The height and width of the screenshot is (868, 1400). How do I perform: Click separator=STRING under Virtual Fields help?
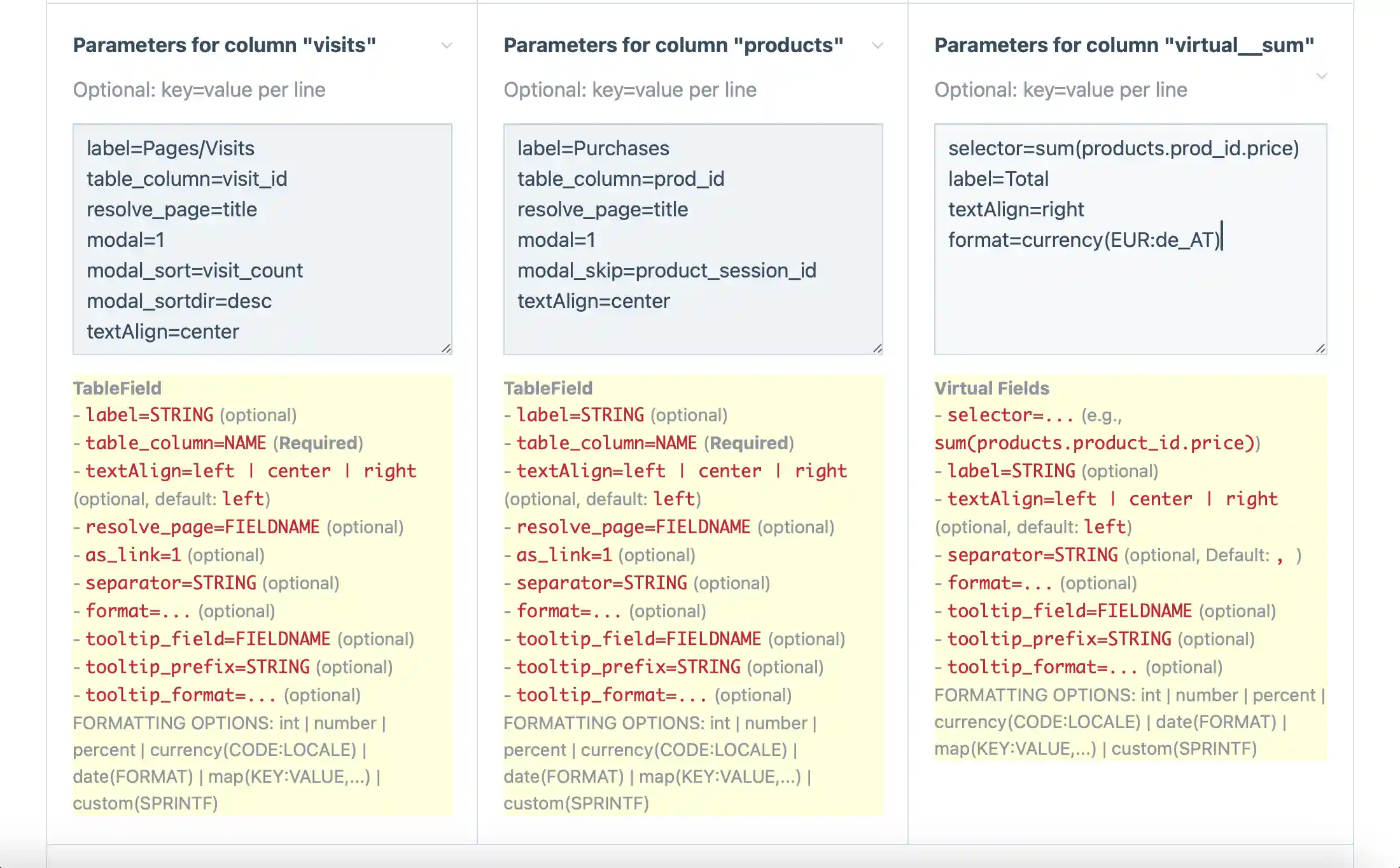[x=1032, y=554]
